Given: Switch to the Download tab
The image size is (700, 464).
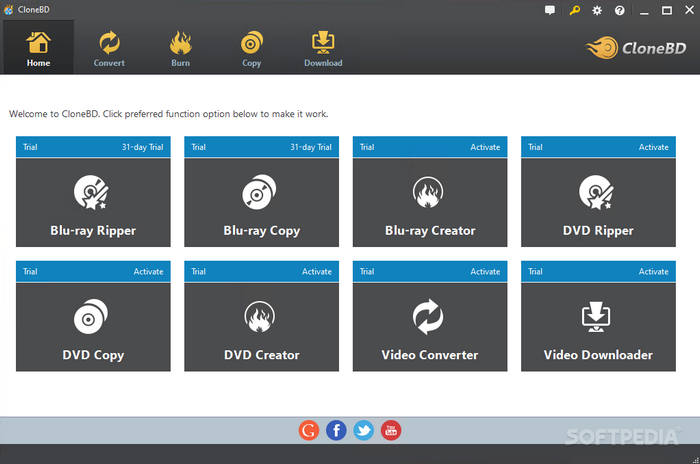Looking at the screenshot, I should 323,48.
